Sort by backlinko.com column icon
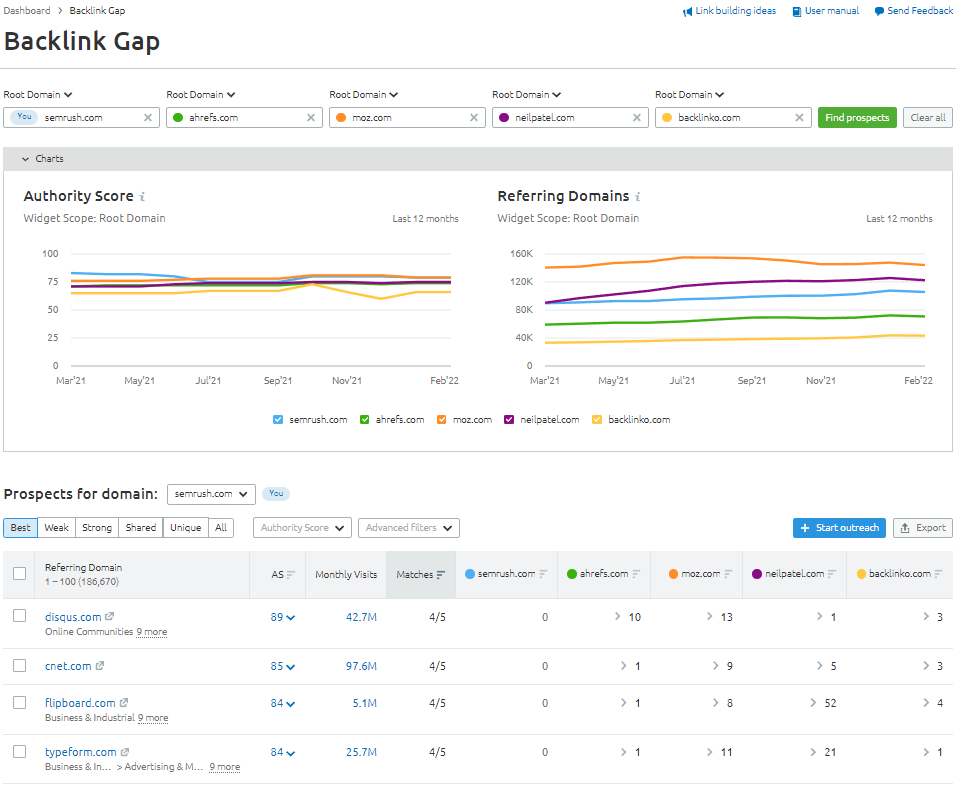Viewport: 956px width, 786px height. pyautogui.click(x=938, y=574)
